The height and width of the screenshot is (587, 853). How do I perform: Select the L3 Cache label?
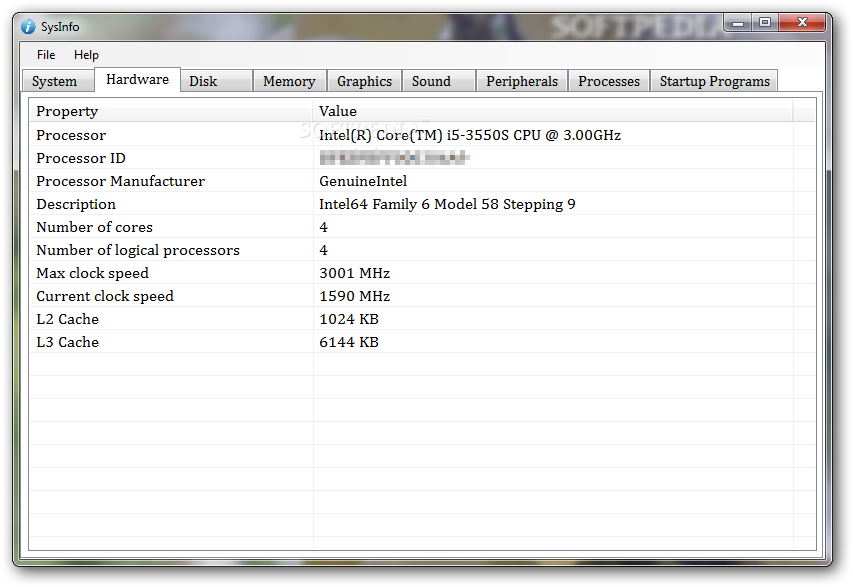(67, 342)
